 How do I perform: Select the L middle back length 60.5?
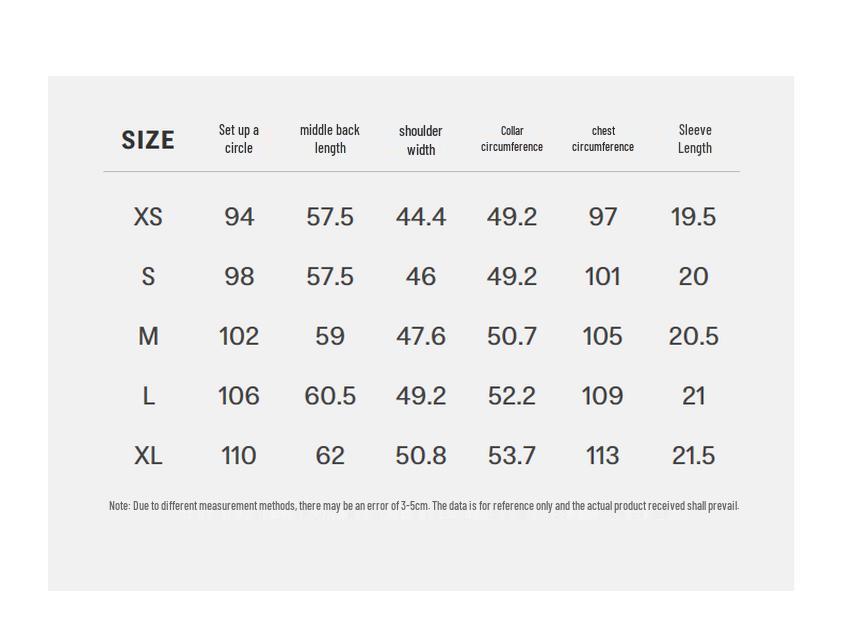(x=330, y=397)
